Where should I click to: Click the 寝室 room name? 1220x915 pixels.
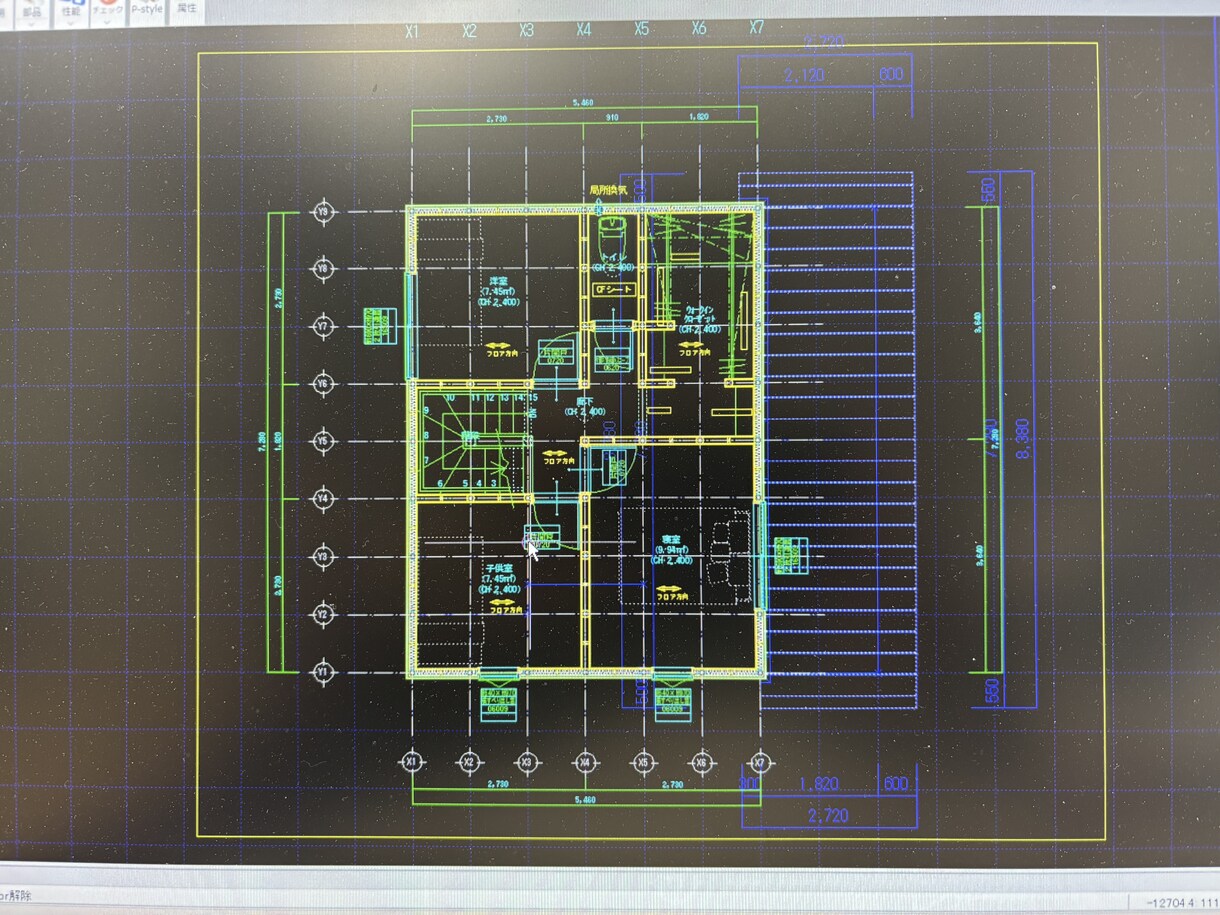671,539
